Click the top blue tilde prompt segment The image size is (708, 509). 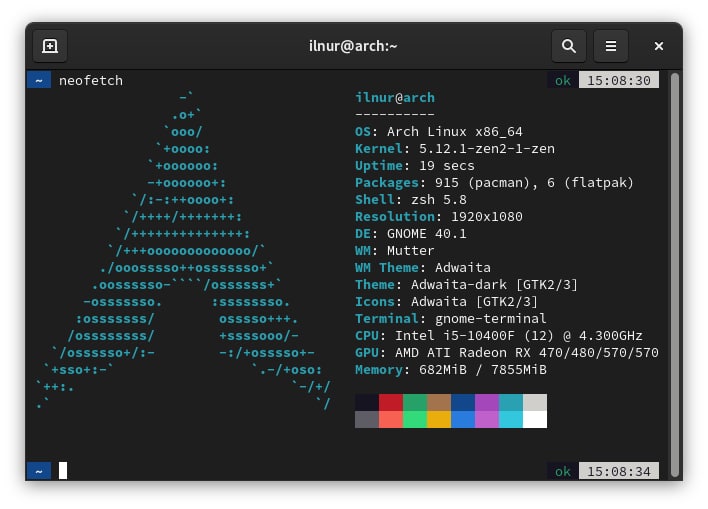(39, 80)
